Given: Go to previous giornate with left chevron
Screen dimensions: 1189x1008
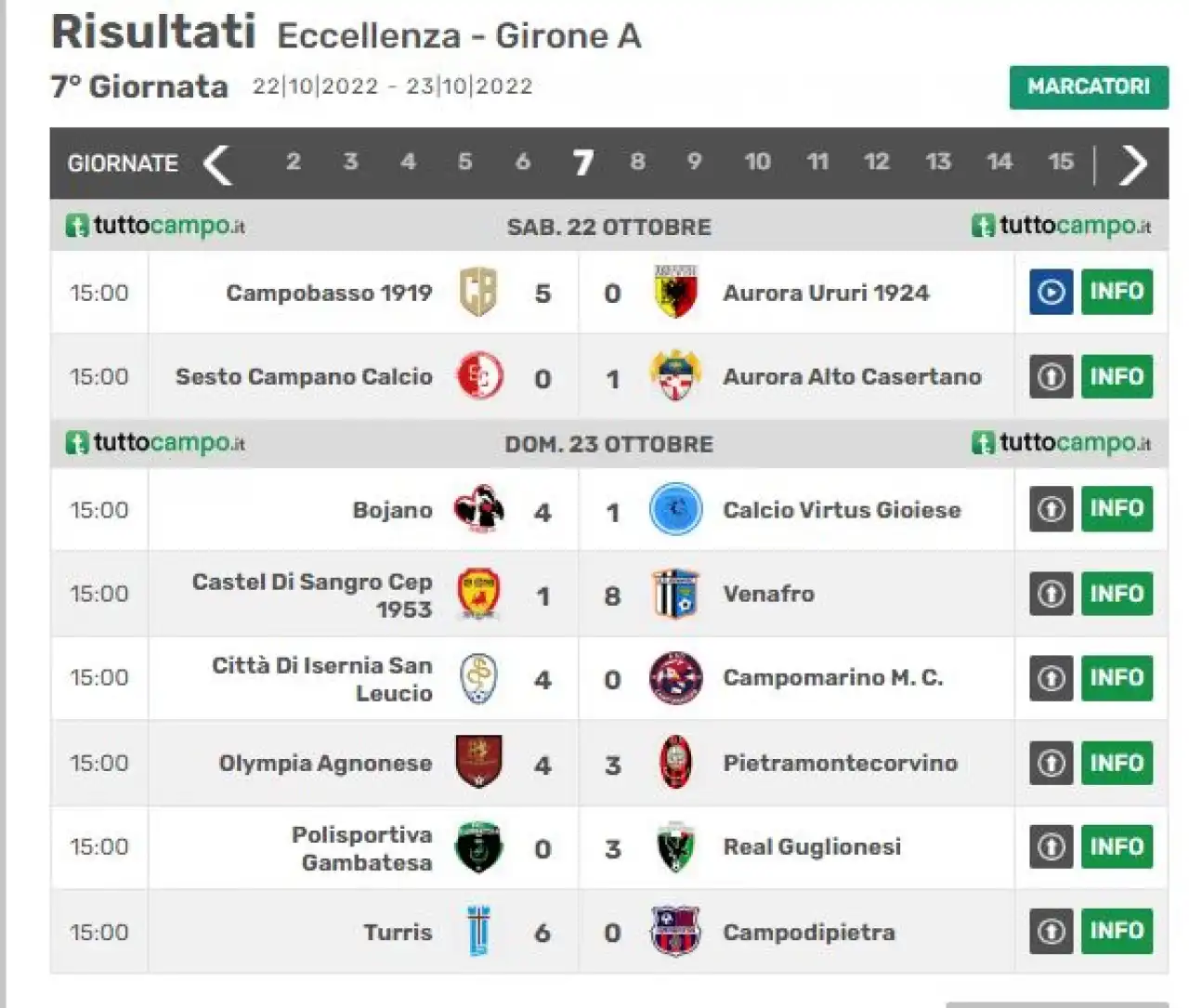Looking at the screenshot, I should click(217, 164).
